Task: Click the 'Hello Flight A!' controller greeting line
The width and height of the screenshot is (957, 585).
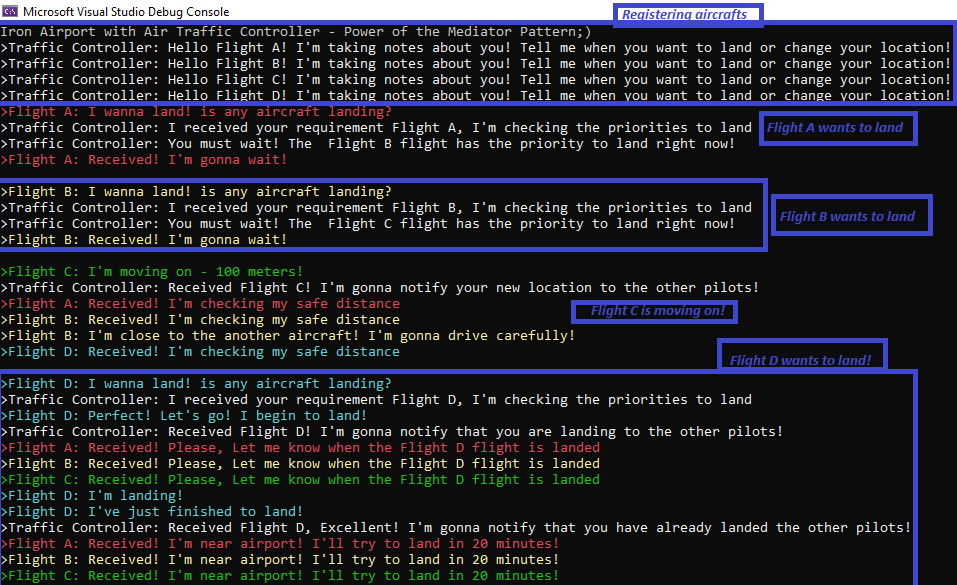Action: tap(475, 48)
